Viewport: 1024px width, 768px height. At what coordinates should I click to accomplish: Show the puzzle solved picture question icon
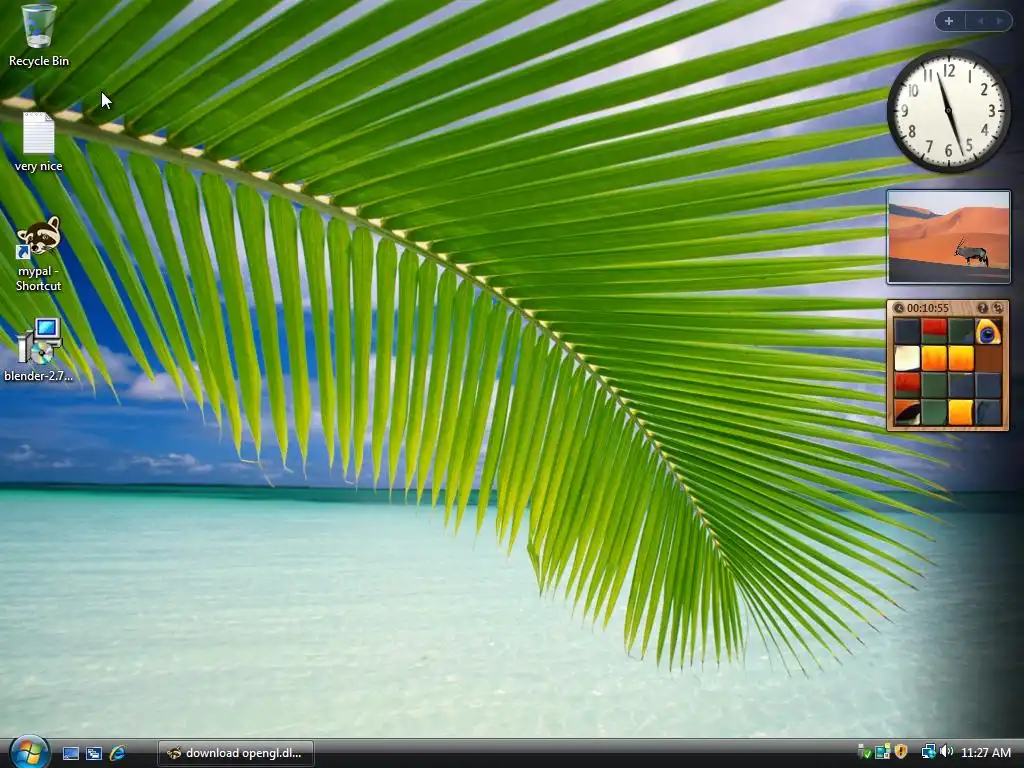[x=982, y=308]
